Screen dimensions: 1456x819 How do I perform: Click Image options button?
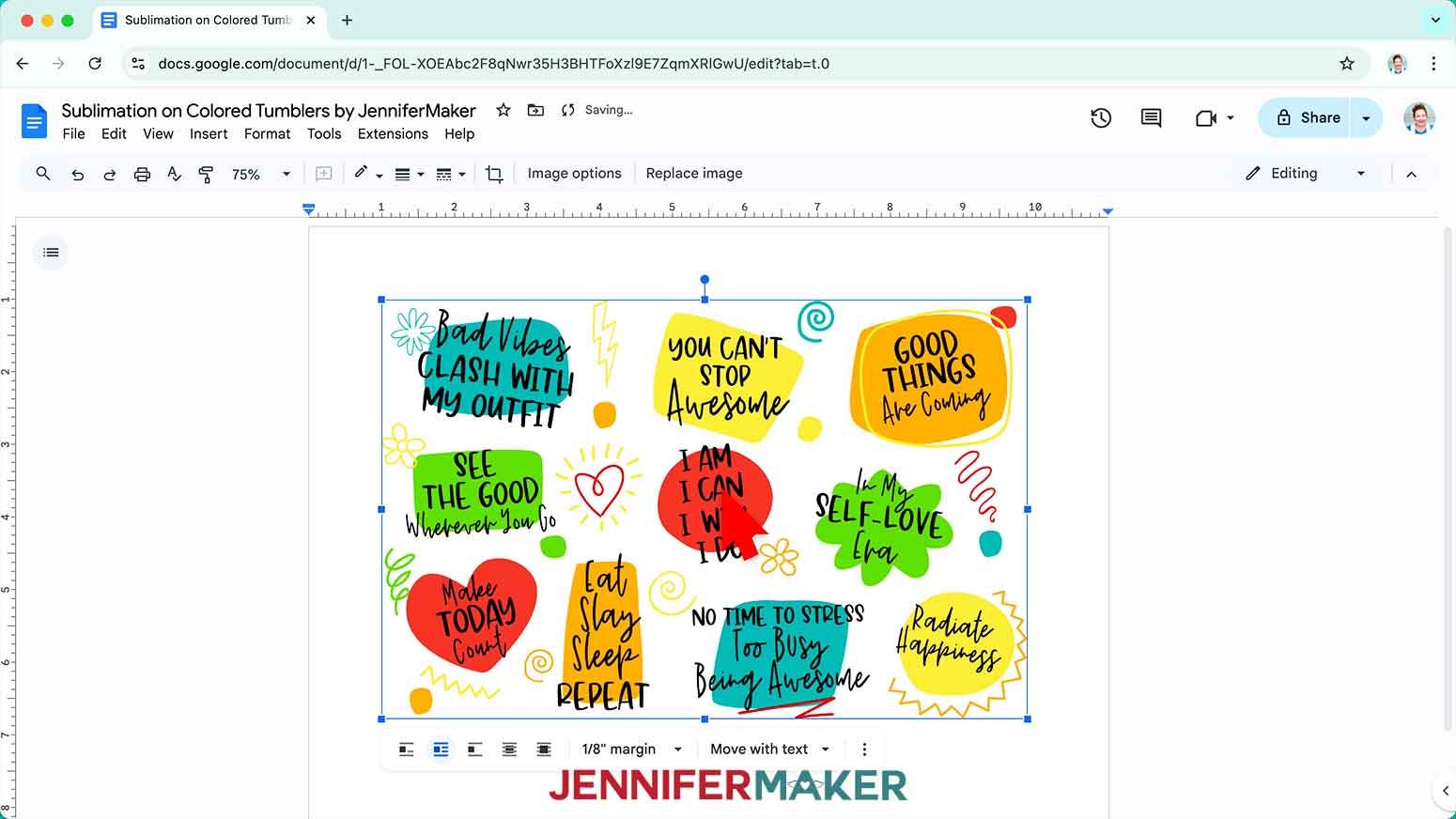click(574, 174)
